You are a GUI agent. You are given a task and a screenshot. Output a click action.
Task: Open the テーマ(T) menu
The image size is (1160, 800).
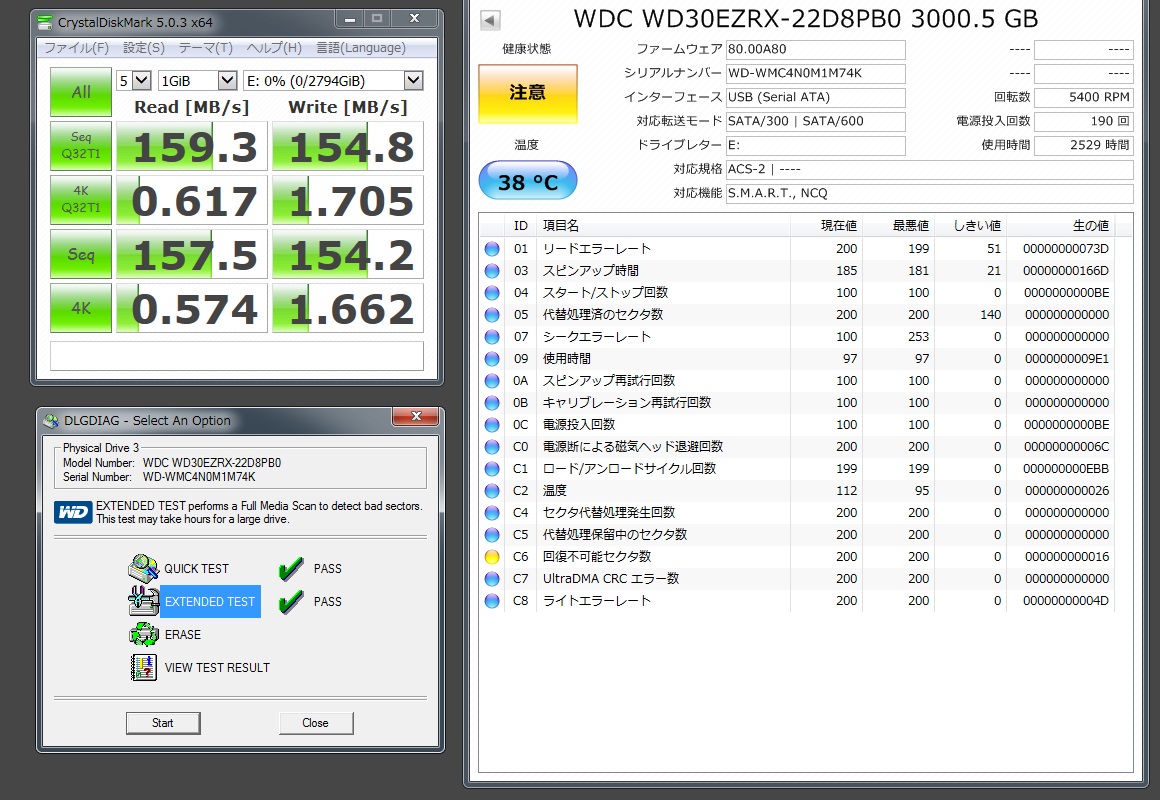click(206, 48)
